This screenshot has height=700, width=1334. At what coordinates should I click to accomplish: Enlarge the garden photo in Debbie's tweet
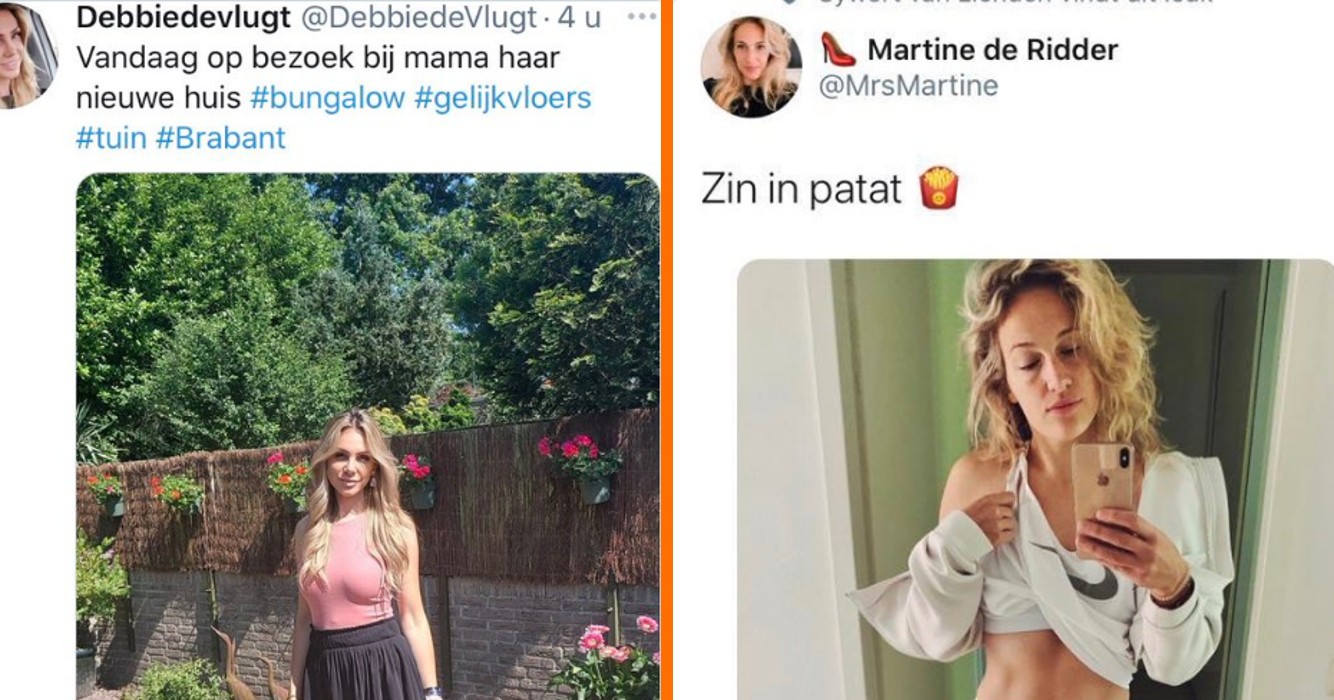pyautogui.click(x=367, y=437)
